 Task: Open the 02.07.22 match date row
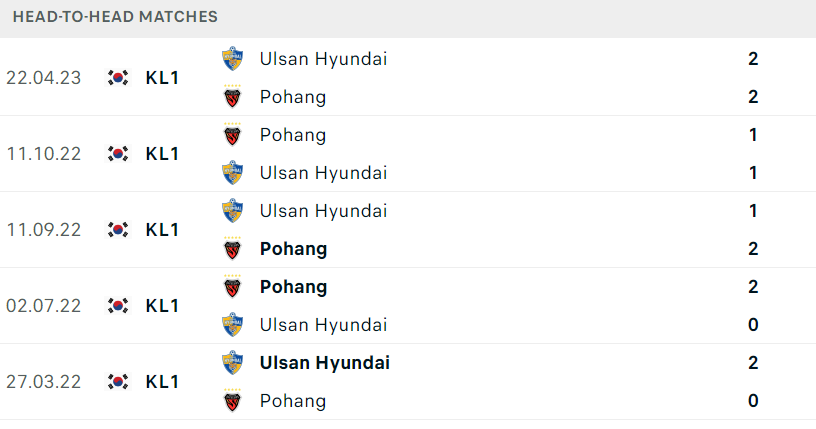(408, 306)
